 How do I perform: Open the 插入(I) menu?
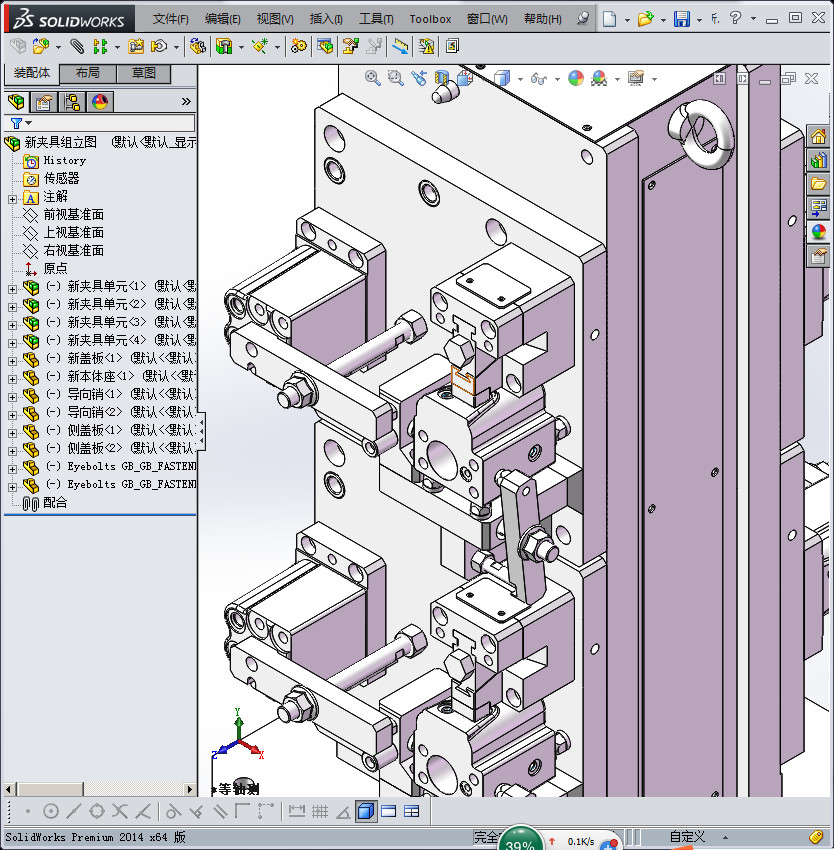[x=326, y=19]
